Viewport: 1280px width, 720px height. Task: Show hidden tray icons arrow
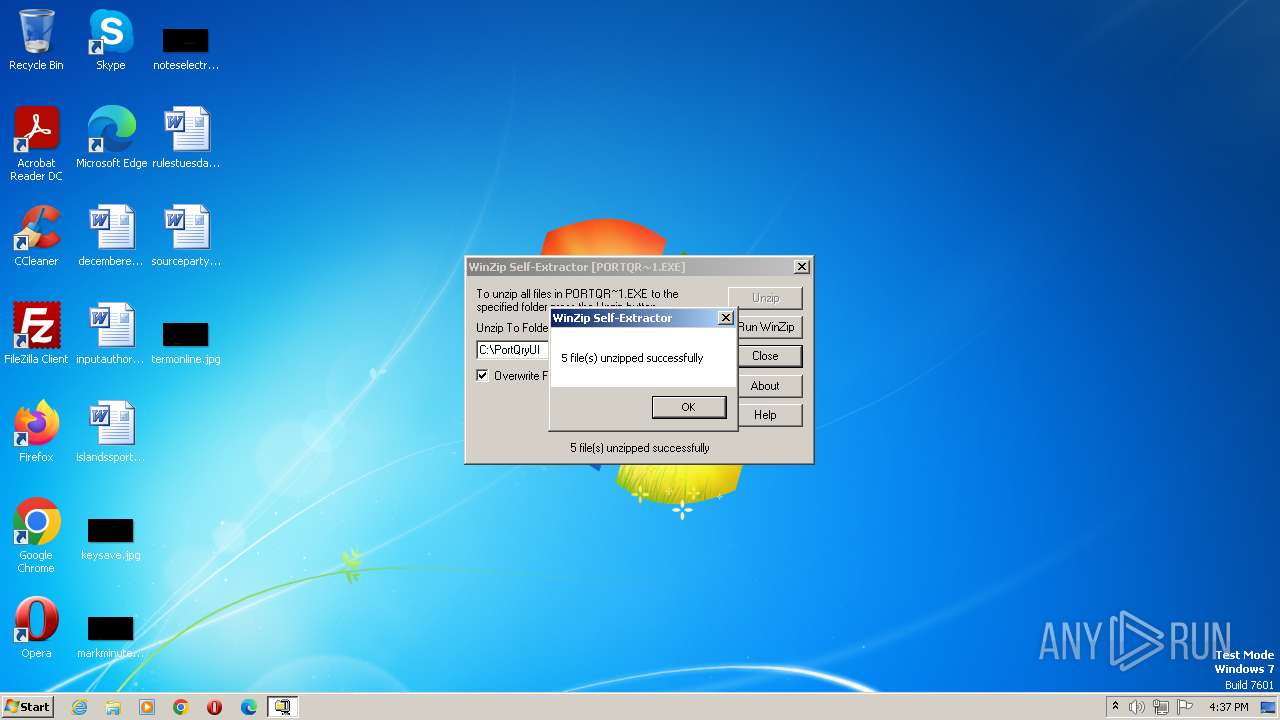pyautogui.click(x=1115, y=706)
